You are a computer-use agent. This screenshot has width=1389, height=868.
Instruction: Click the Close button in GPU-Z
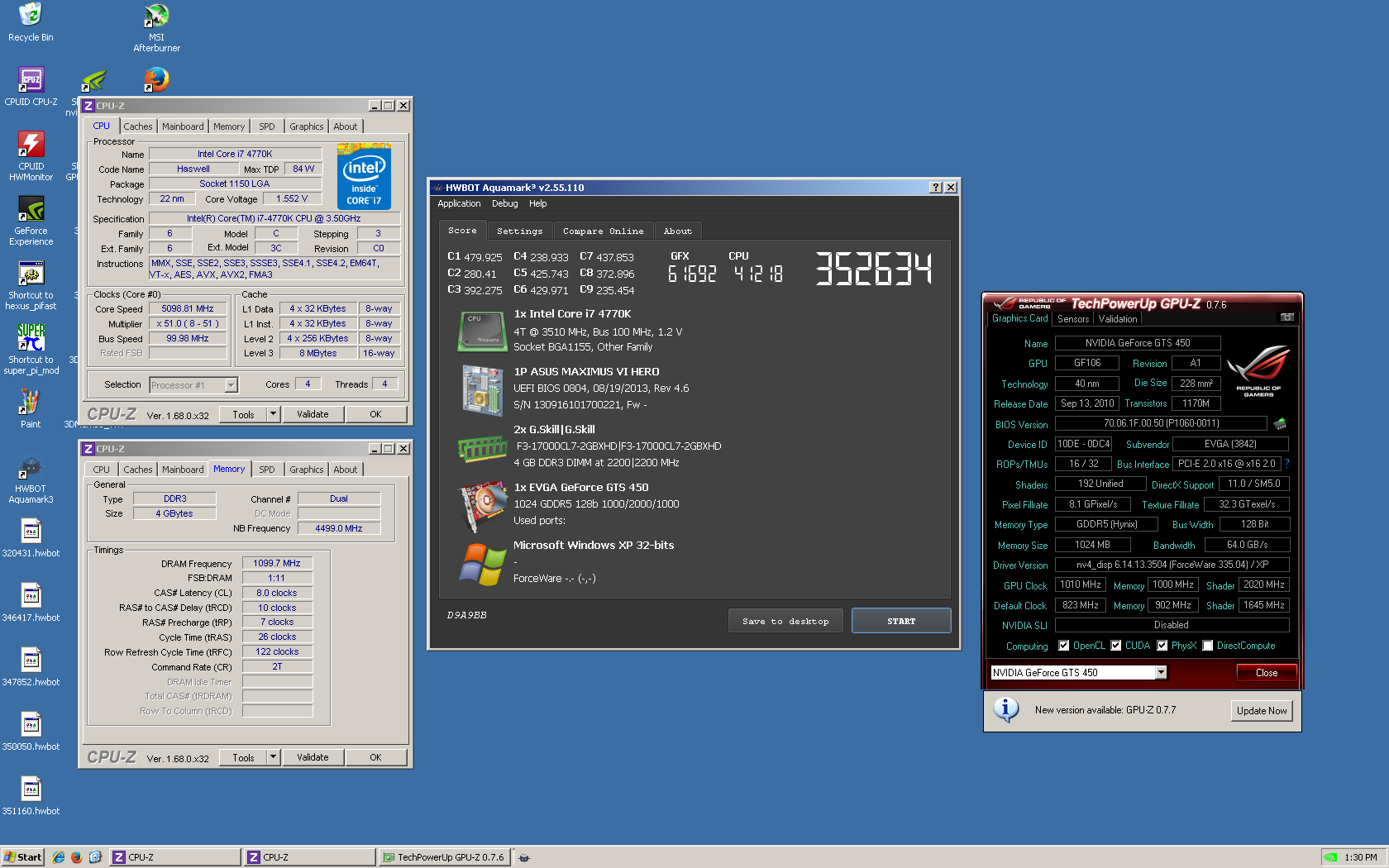coord(1267,673)
